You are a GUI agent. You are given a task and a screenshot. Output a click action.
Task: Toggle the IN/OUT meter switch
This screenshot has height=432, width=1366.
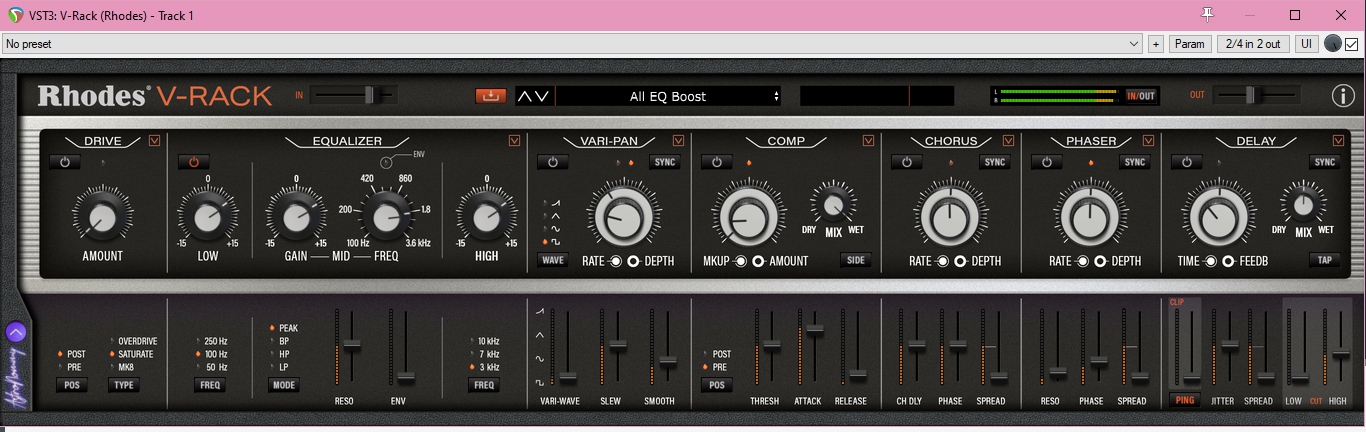click(1141, 96)
